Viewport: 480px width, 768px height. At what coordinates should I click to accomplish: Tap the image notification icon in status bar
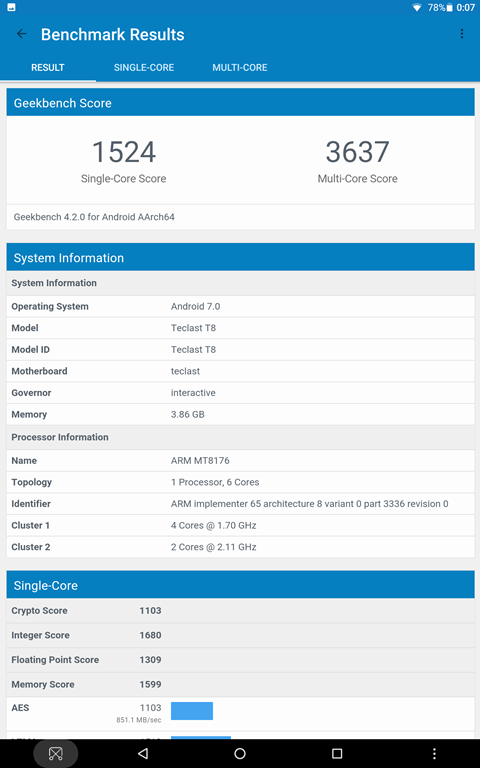(11, 7)
